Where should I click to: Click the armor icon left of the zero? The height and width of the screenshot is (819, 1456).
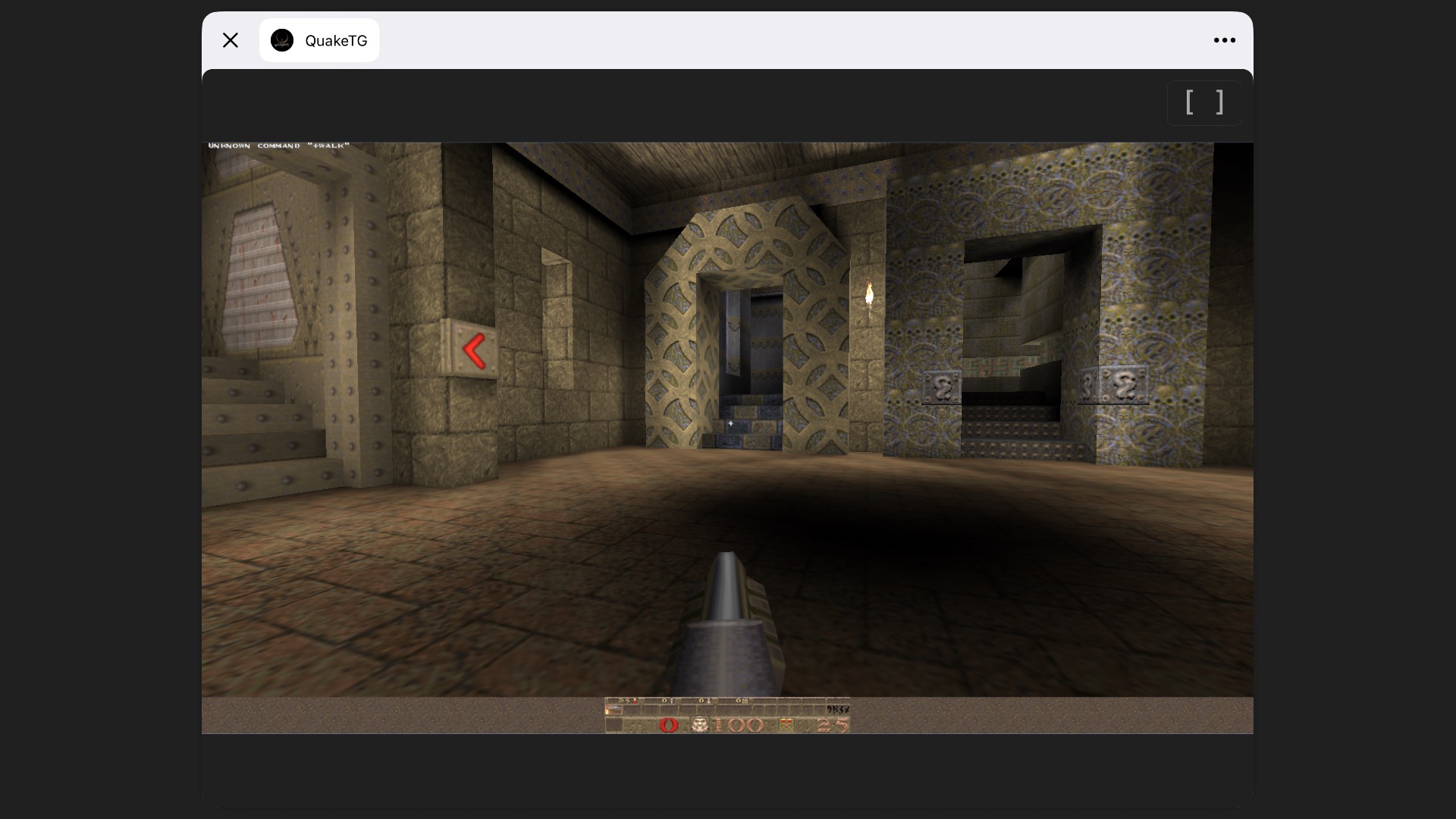coord(614,726)
